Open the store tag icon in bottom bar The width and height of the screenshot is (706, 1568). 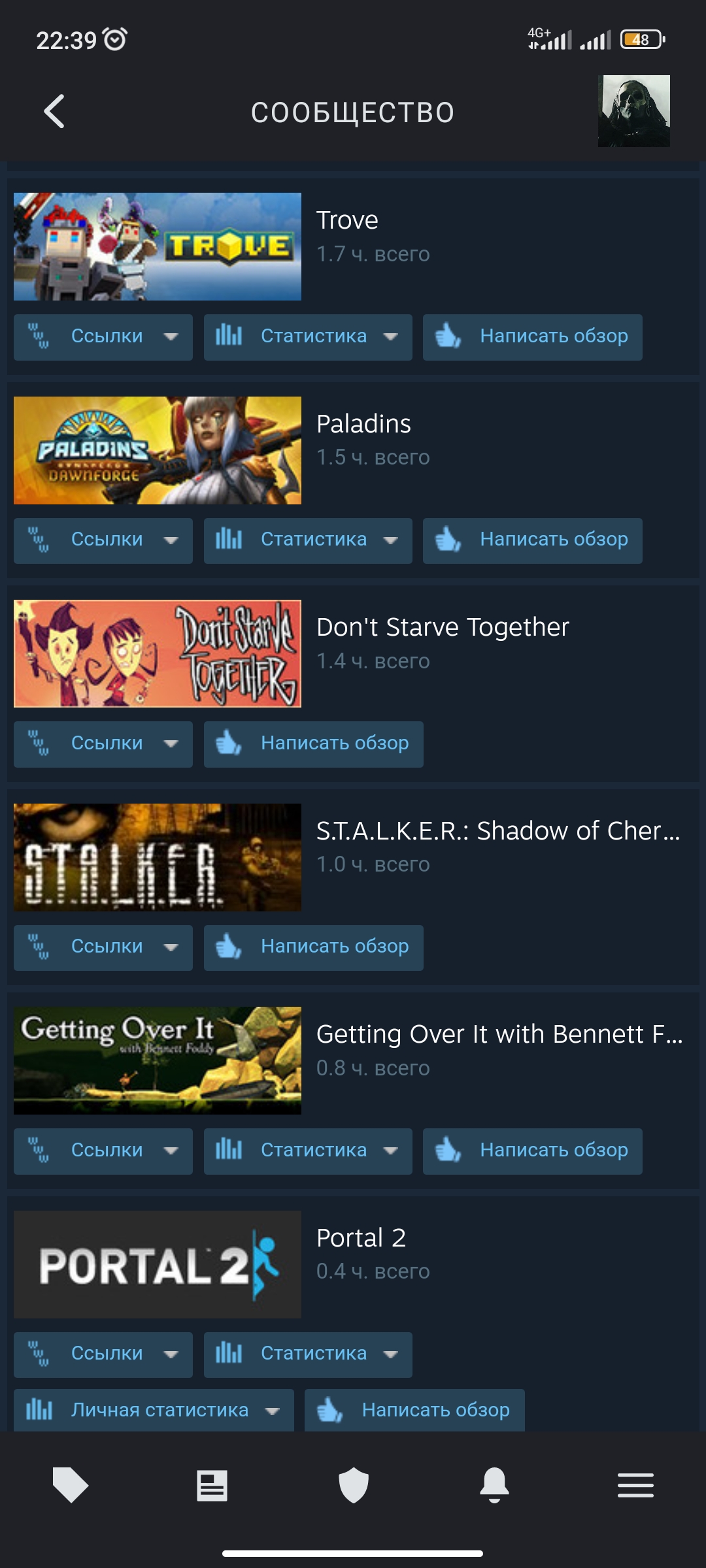(x=71, y=1485)
